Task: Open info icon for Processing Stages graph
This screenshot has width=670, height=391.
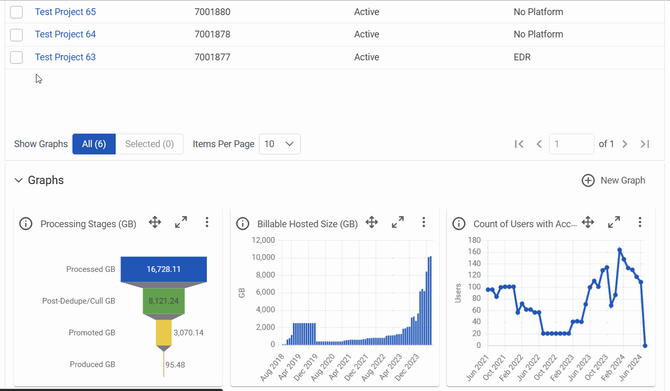Action: (x=26, y=223)
